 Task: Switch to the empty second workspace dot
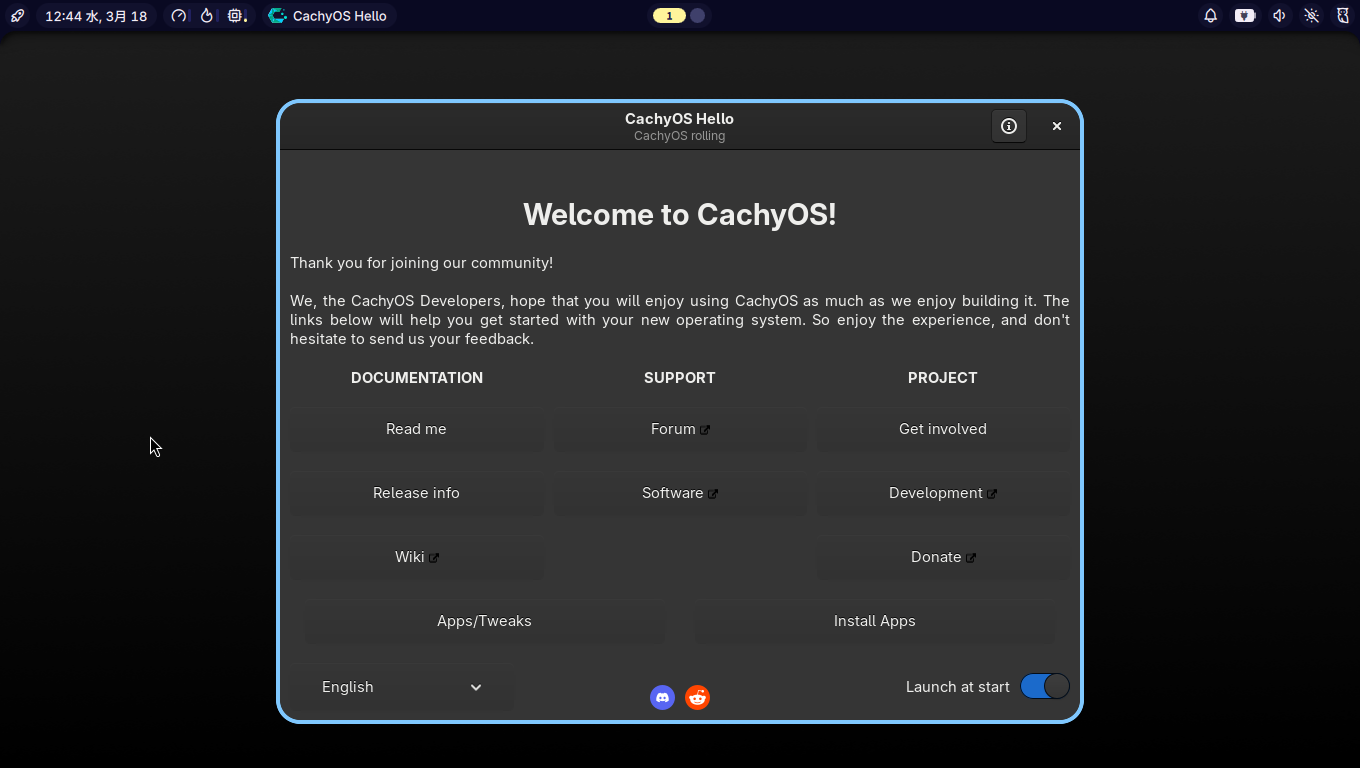coord(698,16)
